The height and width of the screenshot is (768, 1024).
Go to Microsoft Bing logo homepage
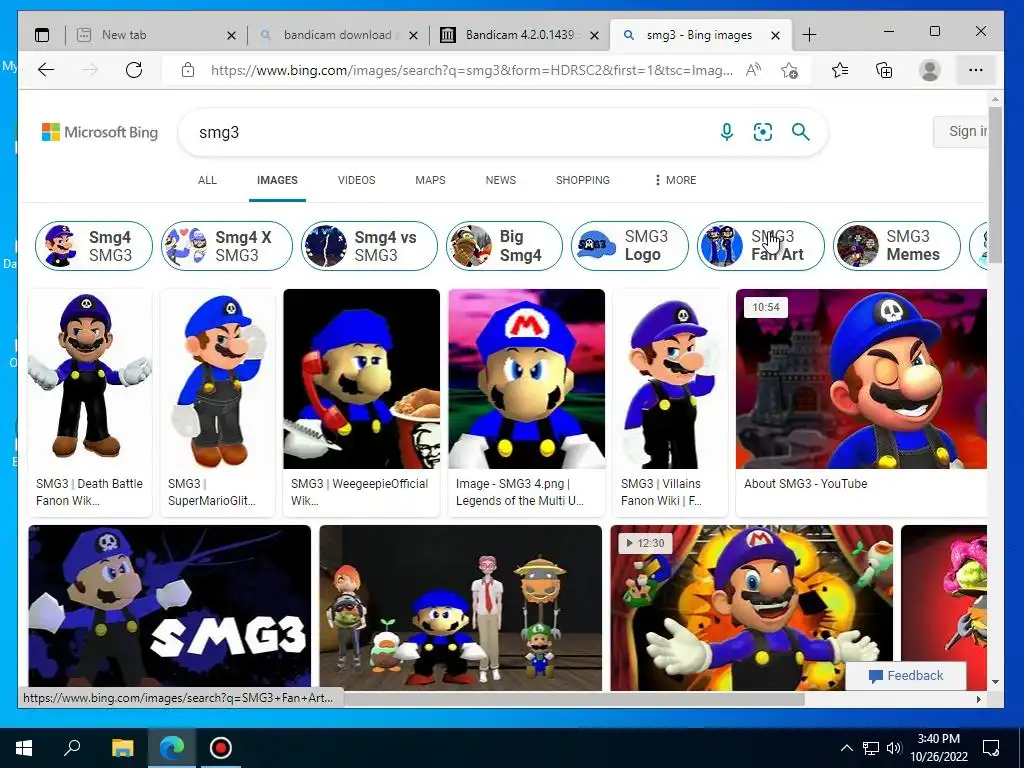(100, 132)
